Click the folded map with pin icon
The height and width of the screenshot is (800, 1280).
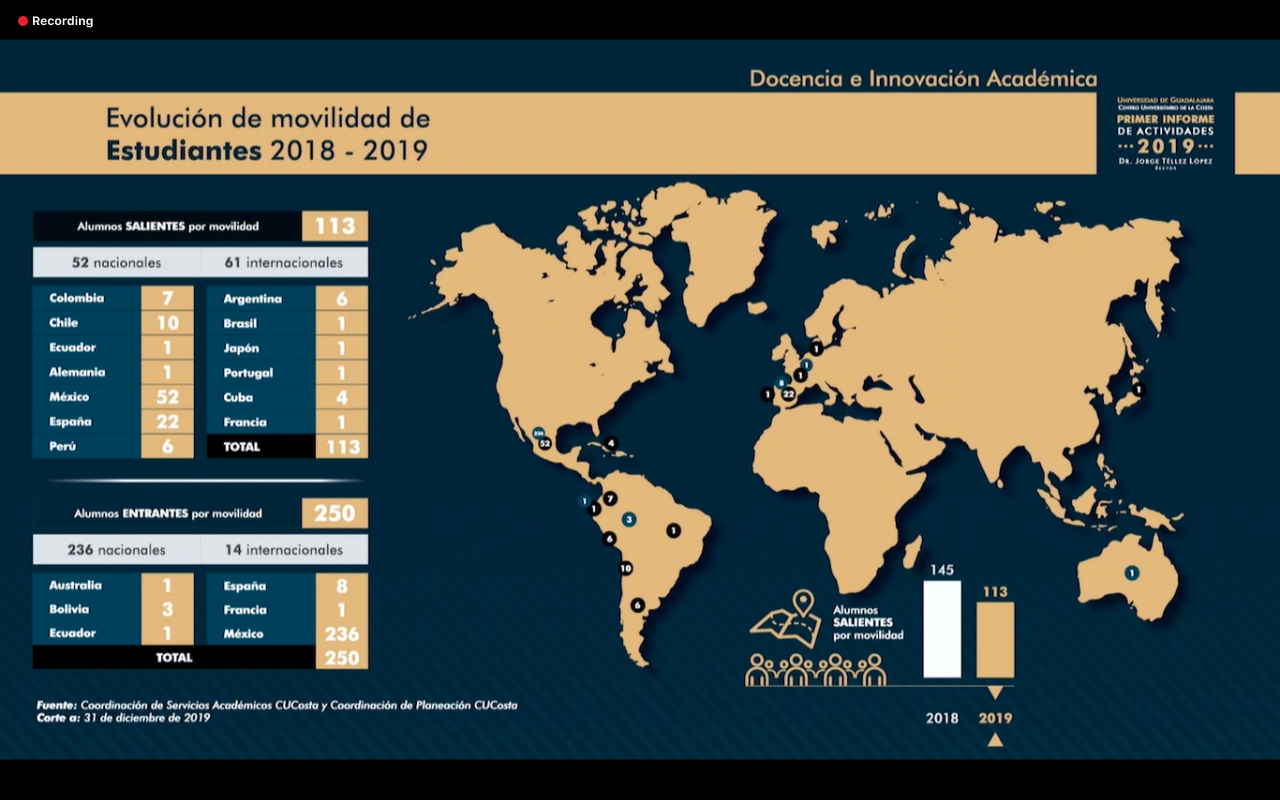pyautogui.click(x=785, y=619)
